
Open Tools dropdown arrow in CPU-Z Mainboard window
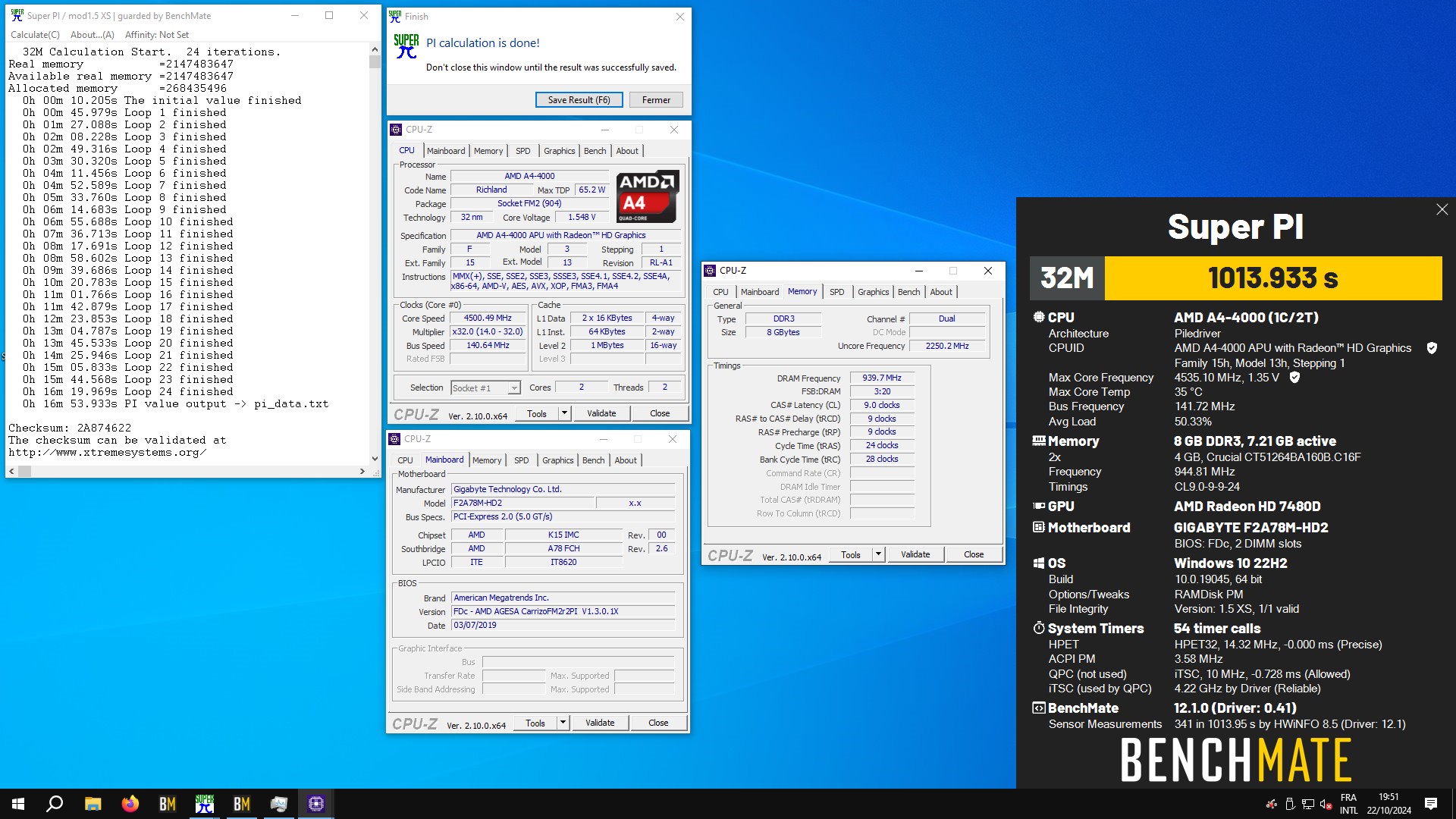[563, 723]
